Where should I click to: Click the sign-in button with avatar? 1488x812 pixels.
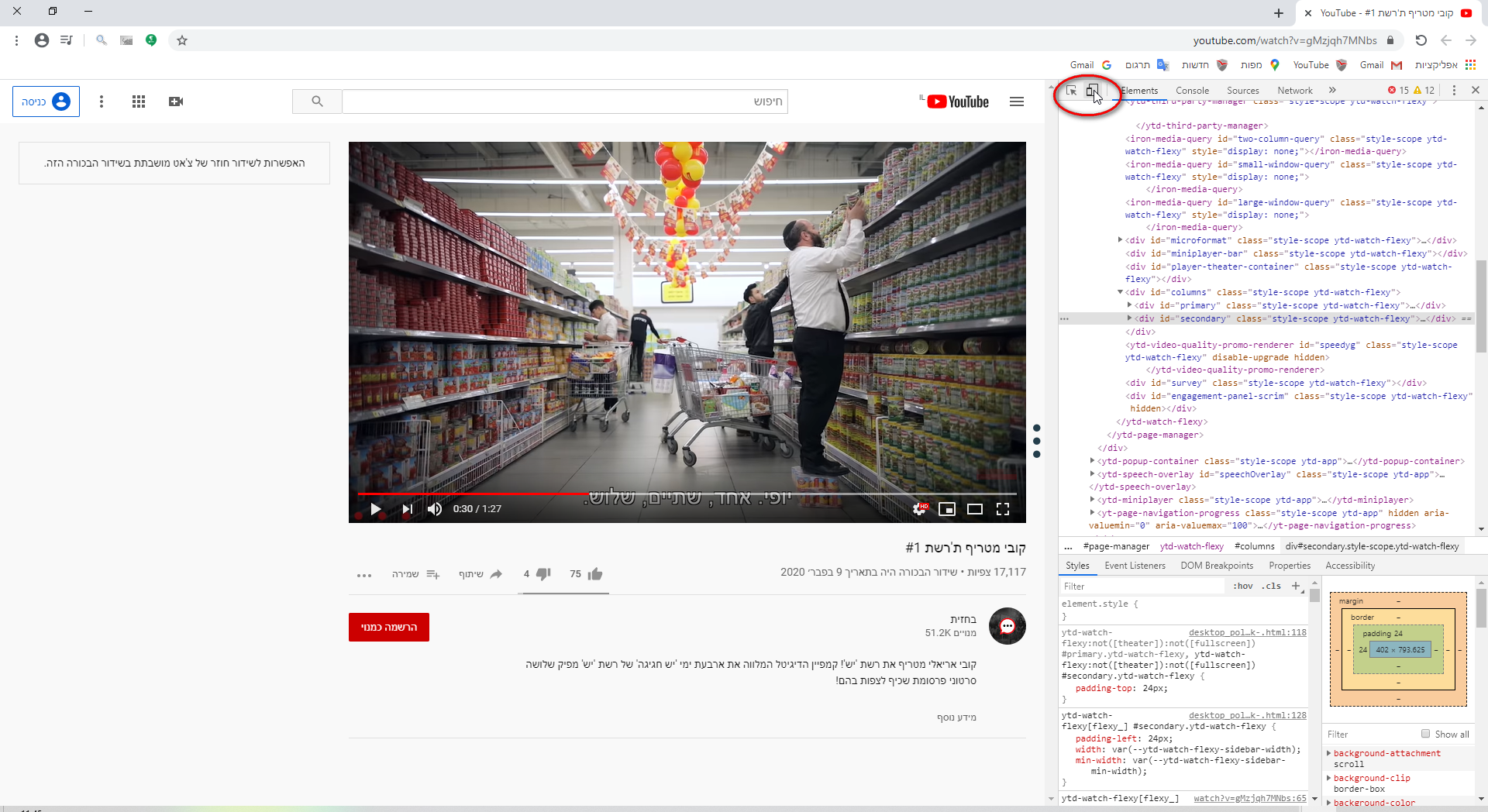[46, 101]
